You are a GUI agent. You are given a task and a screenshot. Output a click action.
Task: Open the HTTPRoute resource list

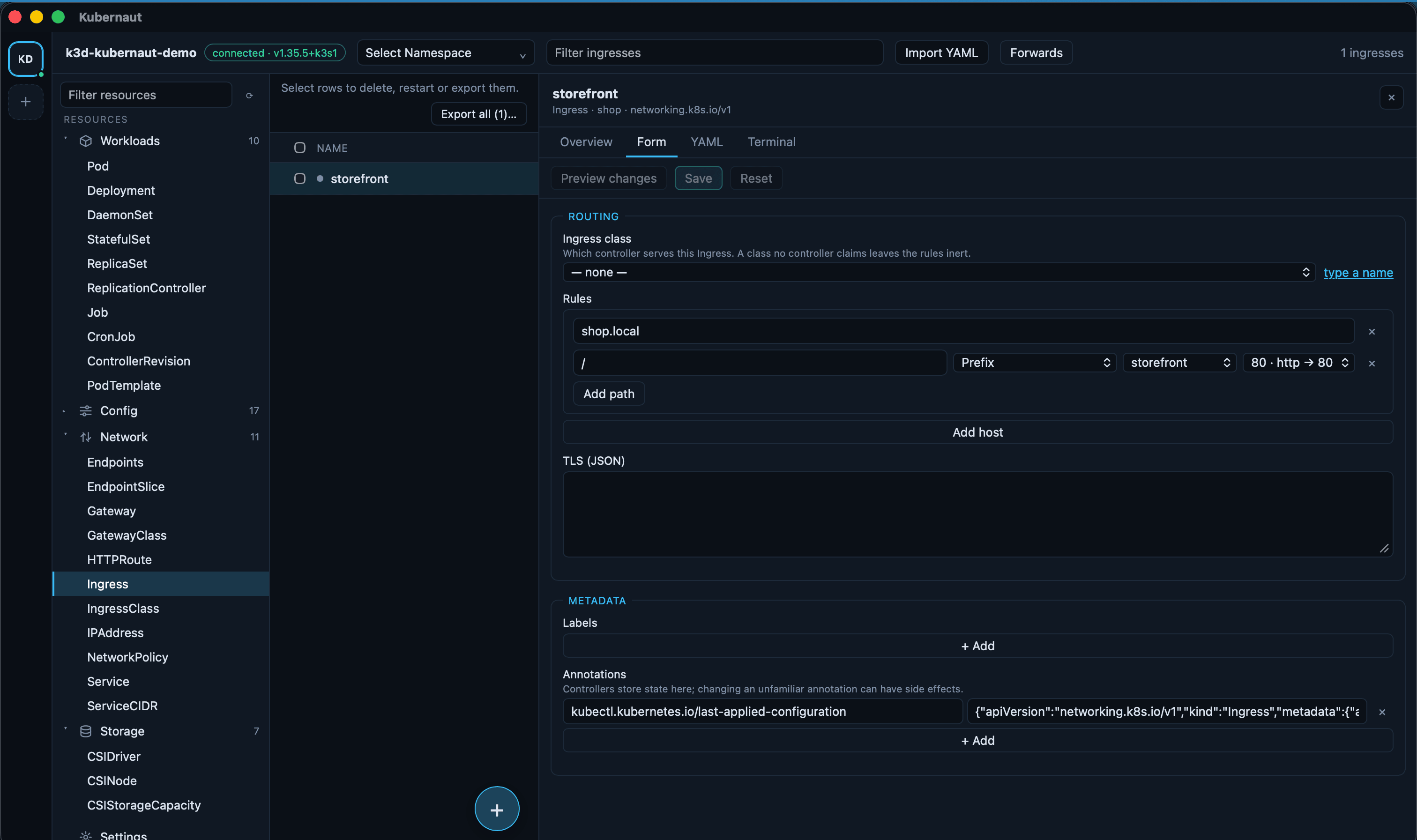161,560
